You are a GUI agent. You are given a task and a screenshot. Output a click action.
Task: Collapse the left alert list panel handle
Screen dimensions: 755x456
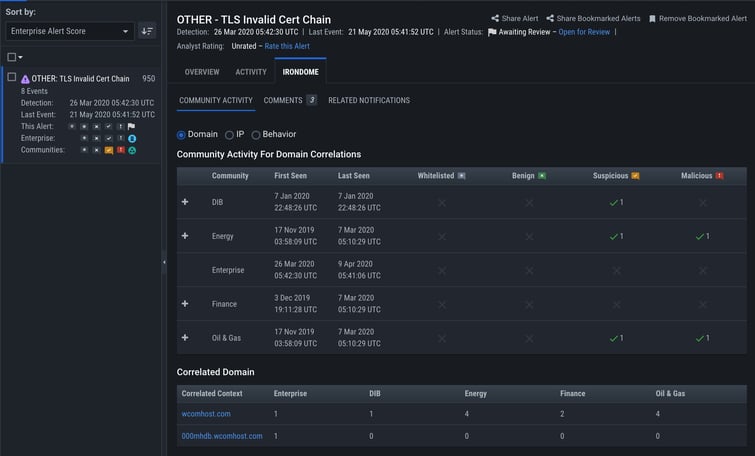(164, 262)
